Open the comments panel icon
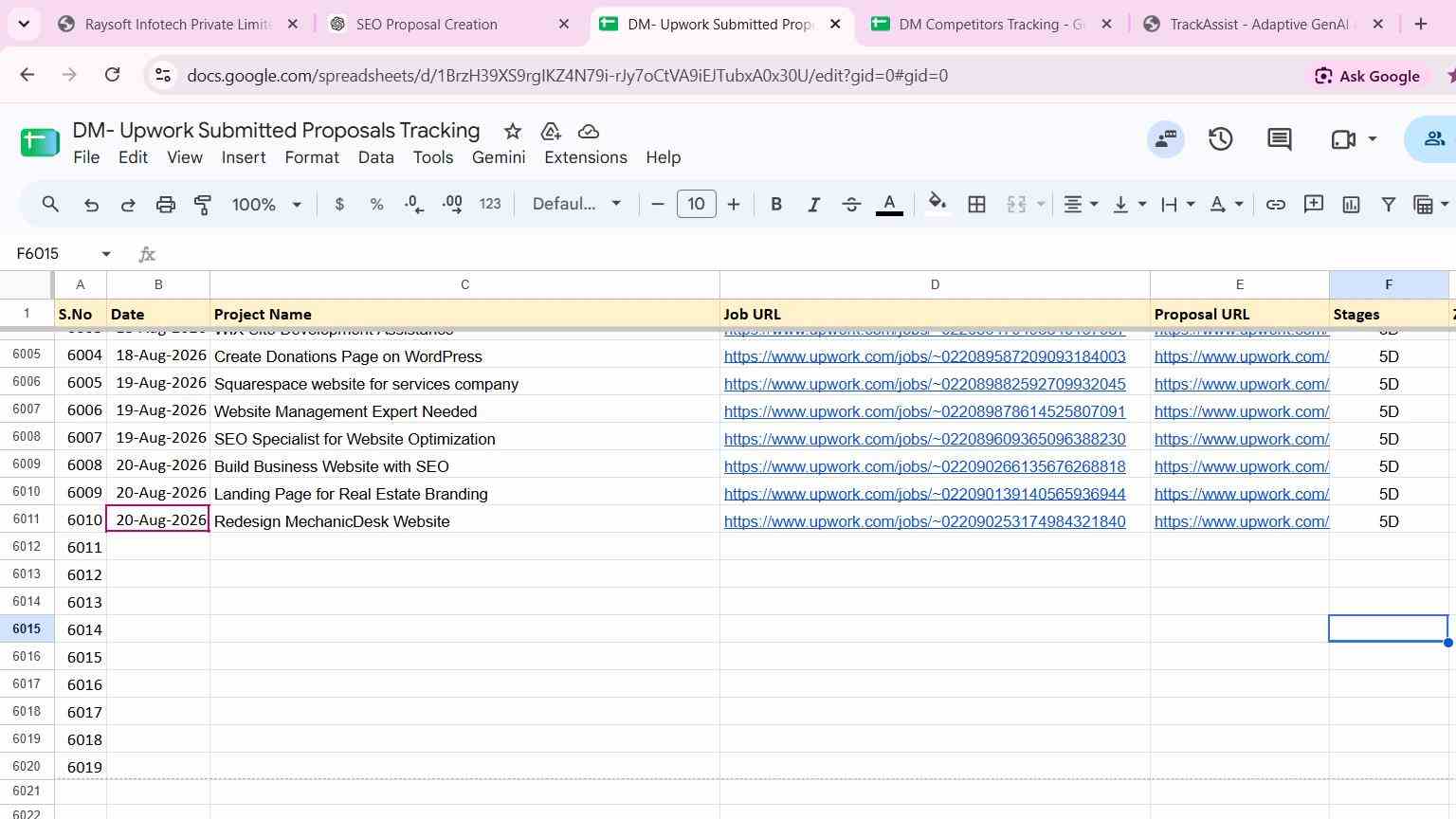Screen dimensions: 1456x819 pyautogui.click(x=1280, y=139)
